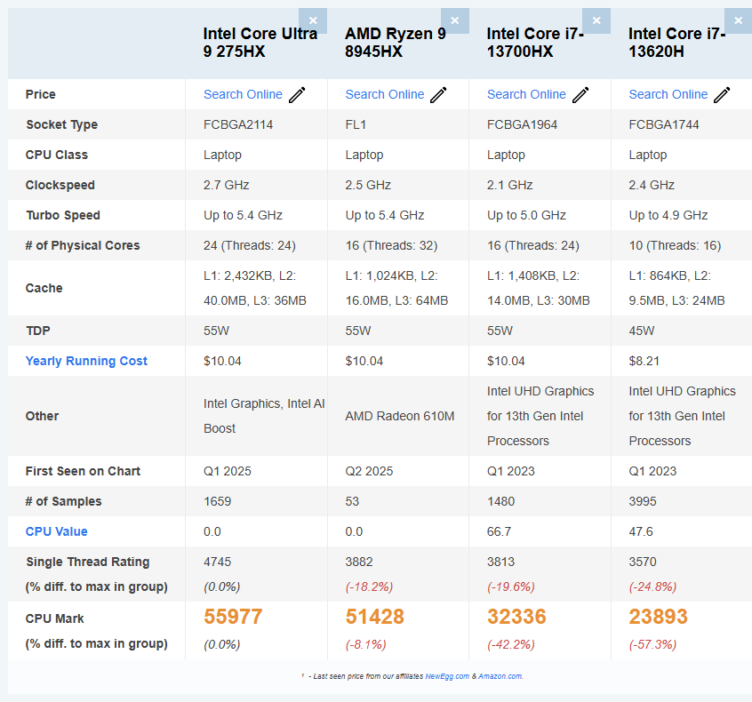Viewport: 752px width, 702px height.
Task: Remove Intel Core i7-13620H column
Action: (738, 21)
